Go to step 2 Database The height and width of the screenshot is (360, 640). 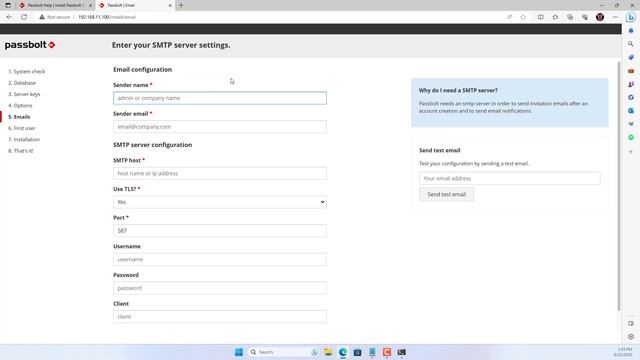22,83
